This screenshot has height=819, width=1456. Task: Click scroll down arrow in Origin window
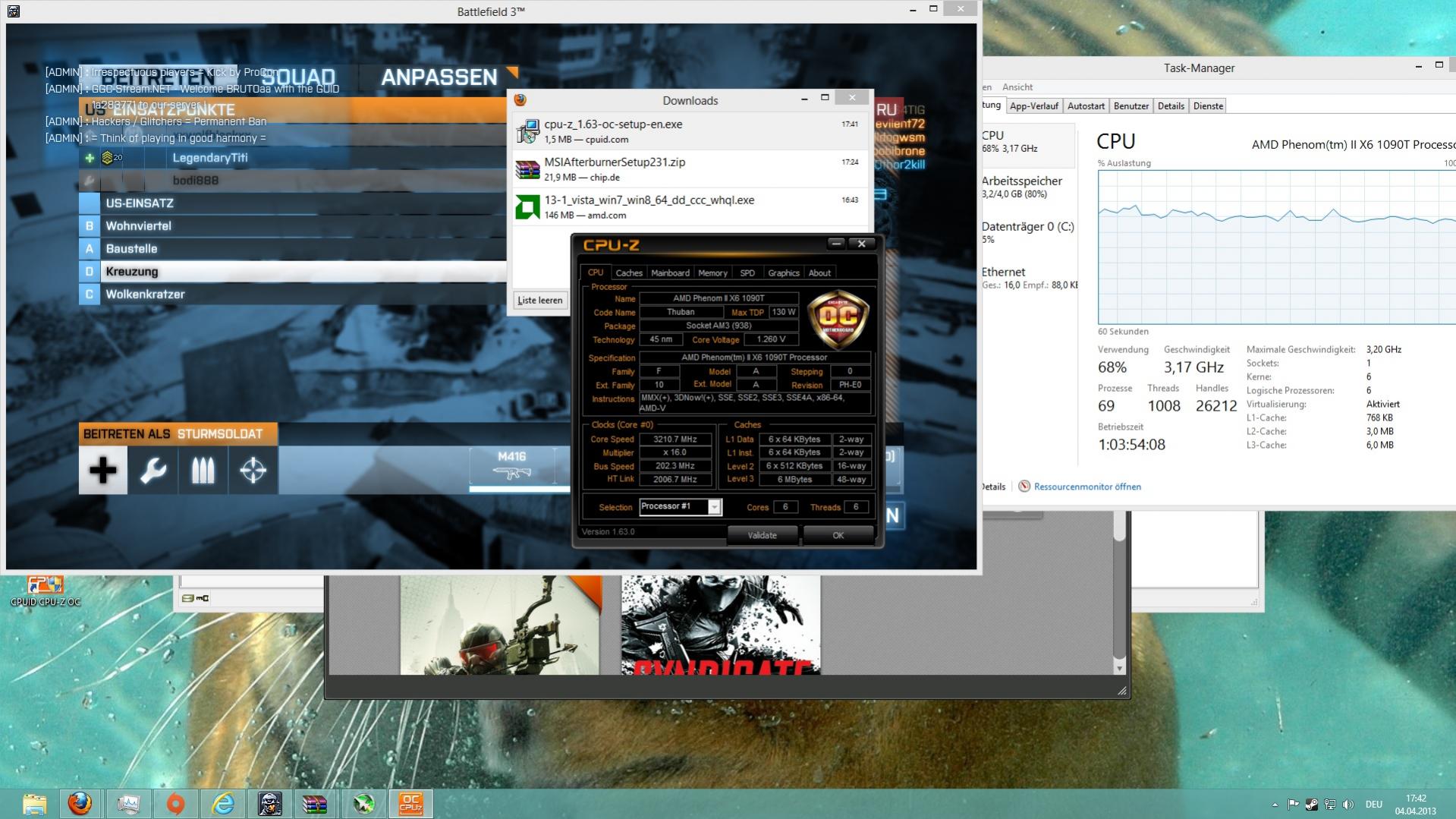point(1119,668)
